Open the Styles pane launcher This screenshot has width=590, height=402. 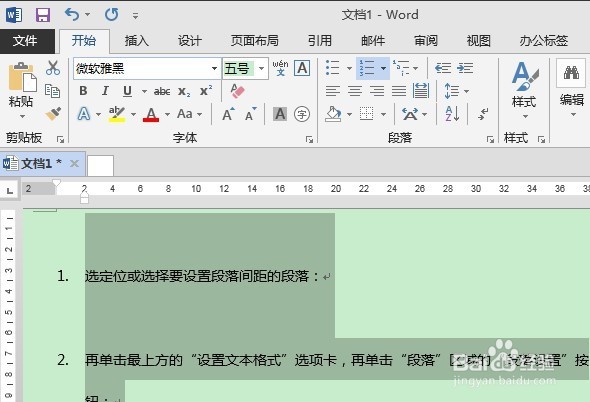(541, 140)
